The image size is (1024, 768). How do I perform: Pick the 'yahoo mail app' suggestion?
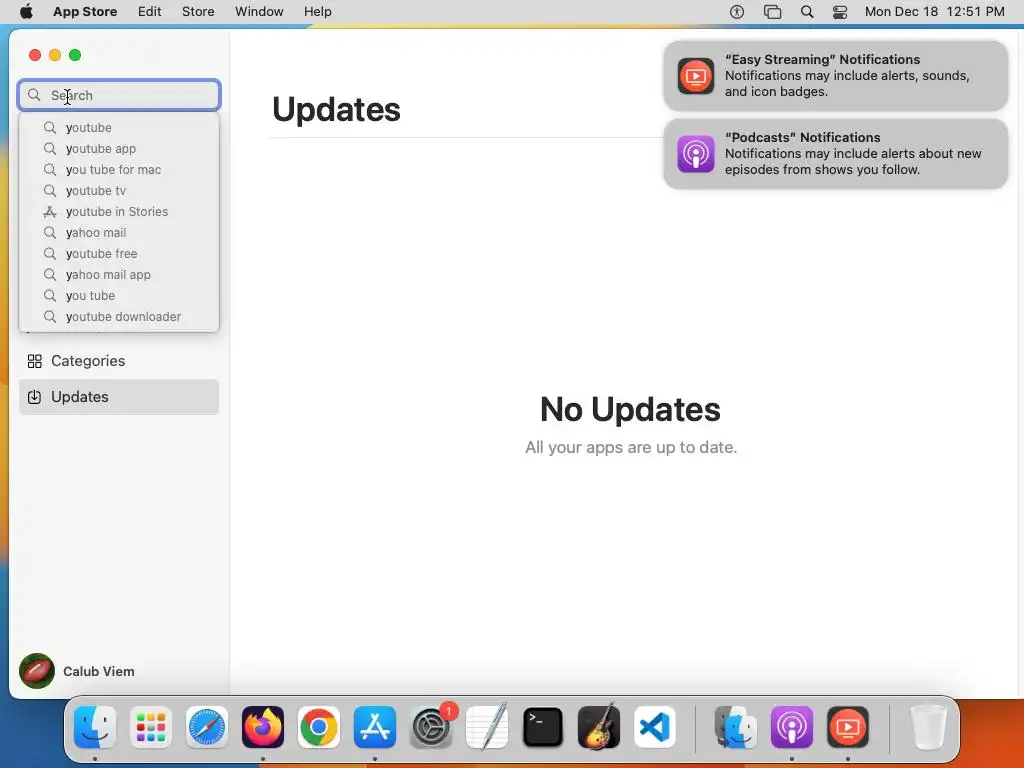(x=119, y=274)
